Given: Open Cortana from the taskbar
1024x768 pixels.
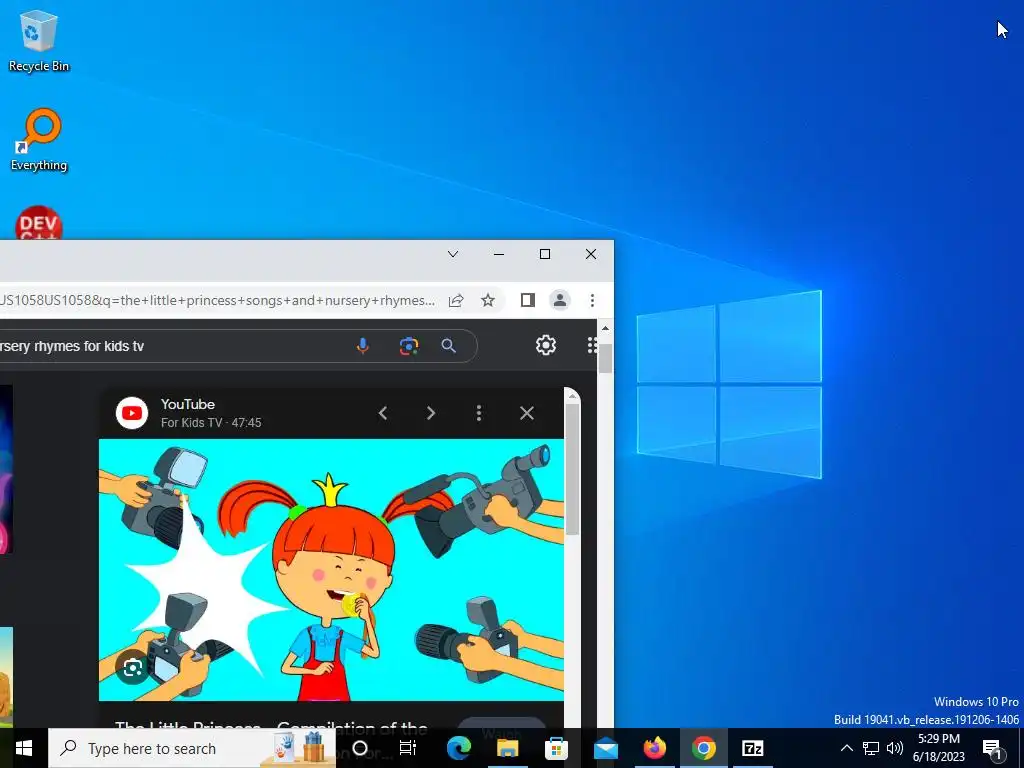Looking at the screenshot, I should tap(360, 748).
